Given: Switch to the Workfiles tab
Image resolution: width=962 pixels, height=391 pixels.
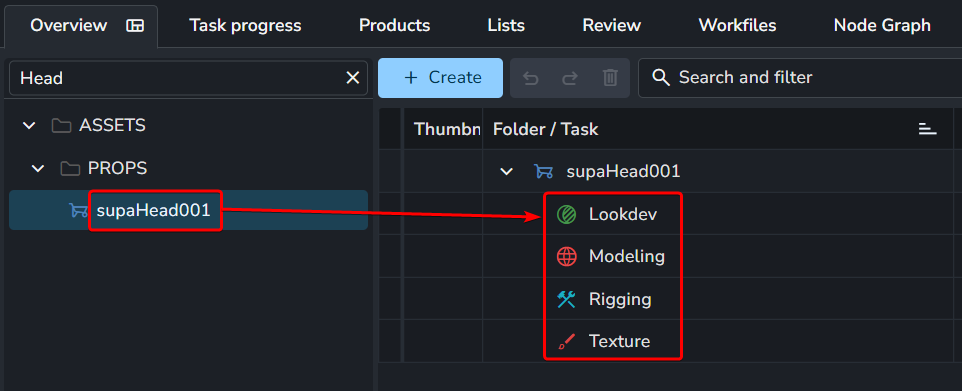Looking at the screenshot, I should pos(737,26).
